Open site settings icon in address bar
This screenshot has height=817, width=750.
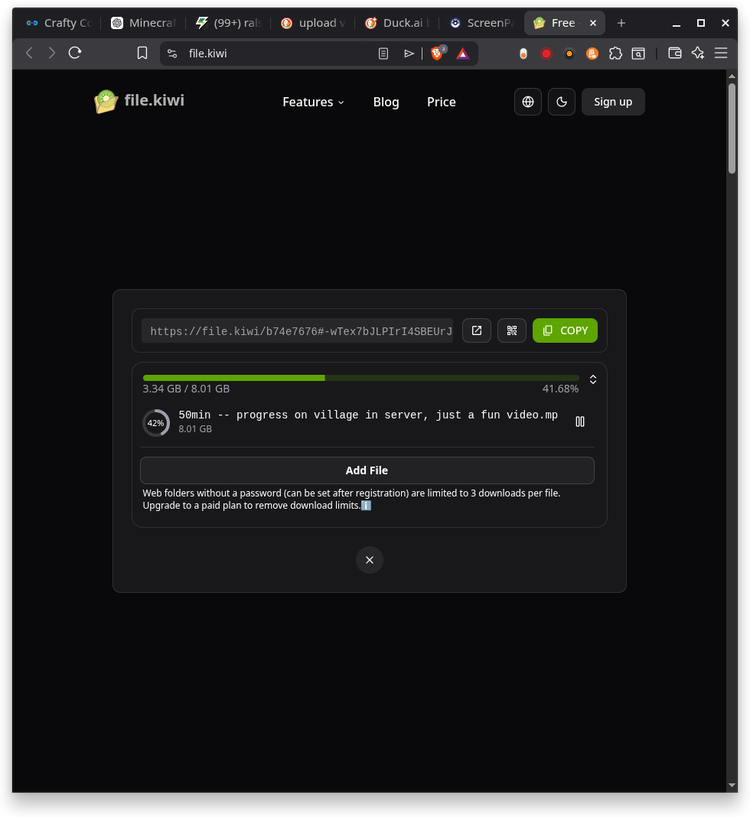(x=172, y=53)
